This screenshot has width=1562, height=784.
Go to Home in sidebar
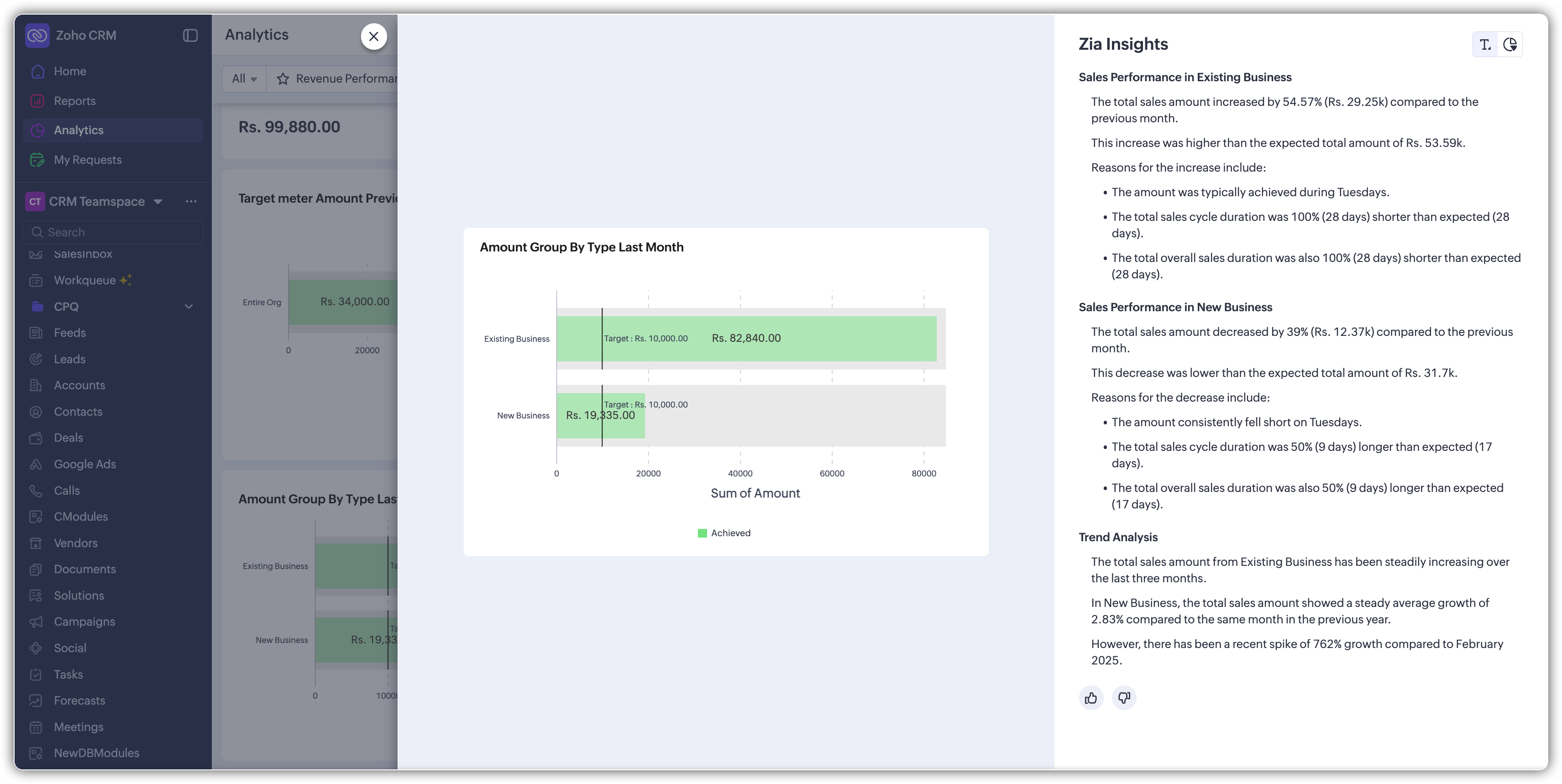70,71
